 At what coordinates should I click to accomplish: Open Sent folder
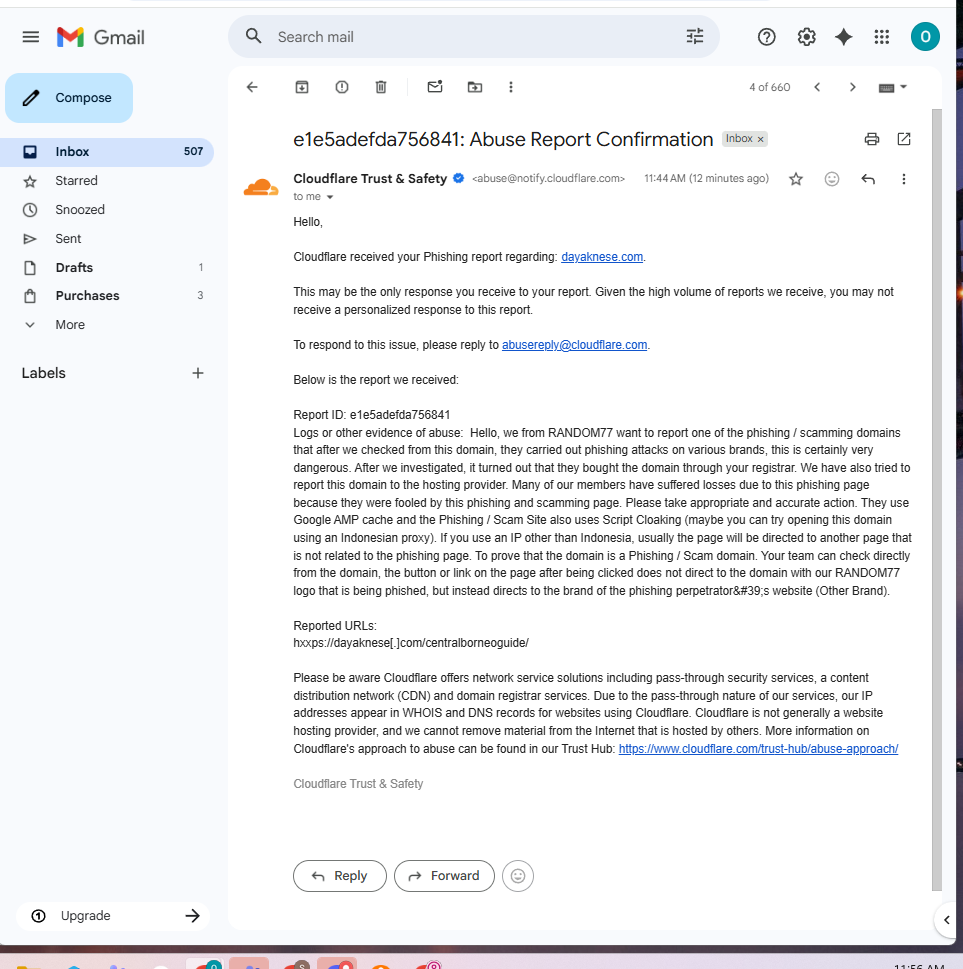pyautogui.click(x=107, y=239)
